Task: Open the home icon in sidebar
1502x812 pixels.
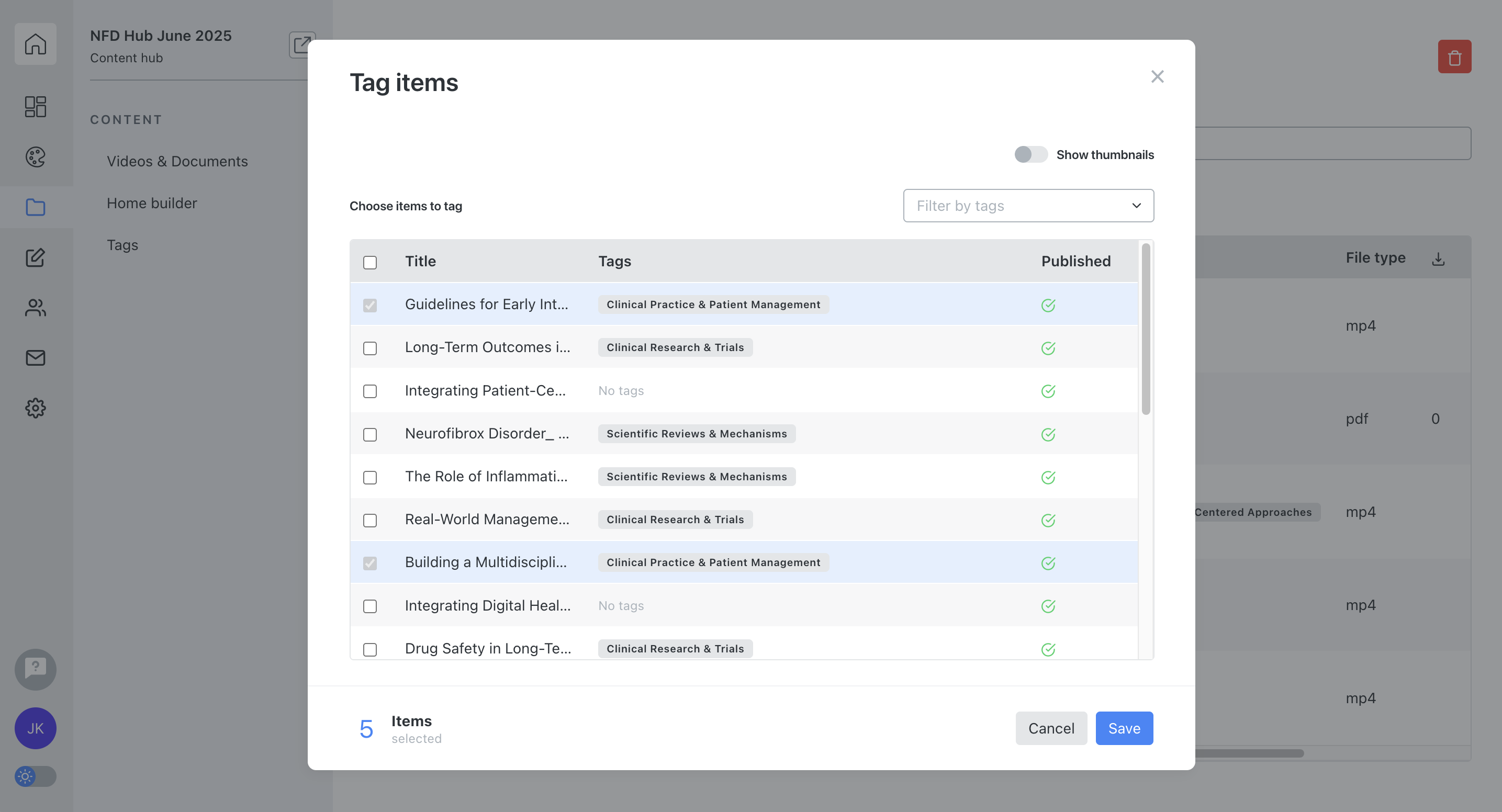Action: [36, 44]
